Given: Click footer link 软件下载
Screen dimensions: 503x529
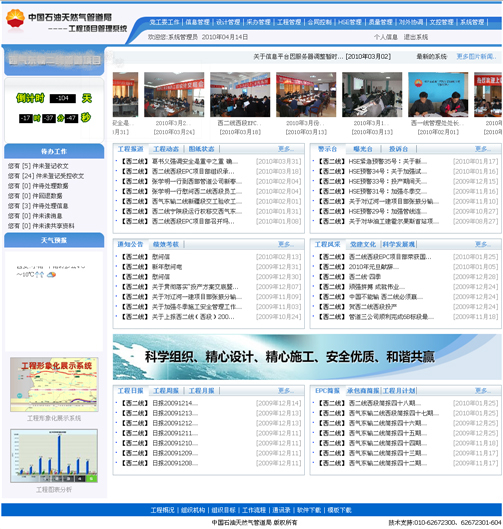Looking at the screenshot, I should pos(309,510).
